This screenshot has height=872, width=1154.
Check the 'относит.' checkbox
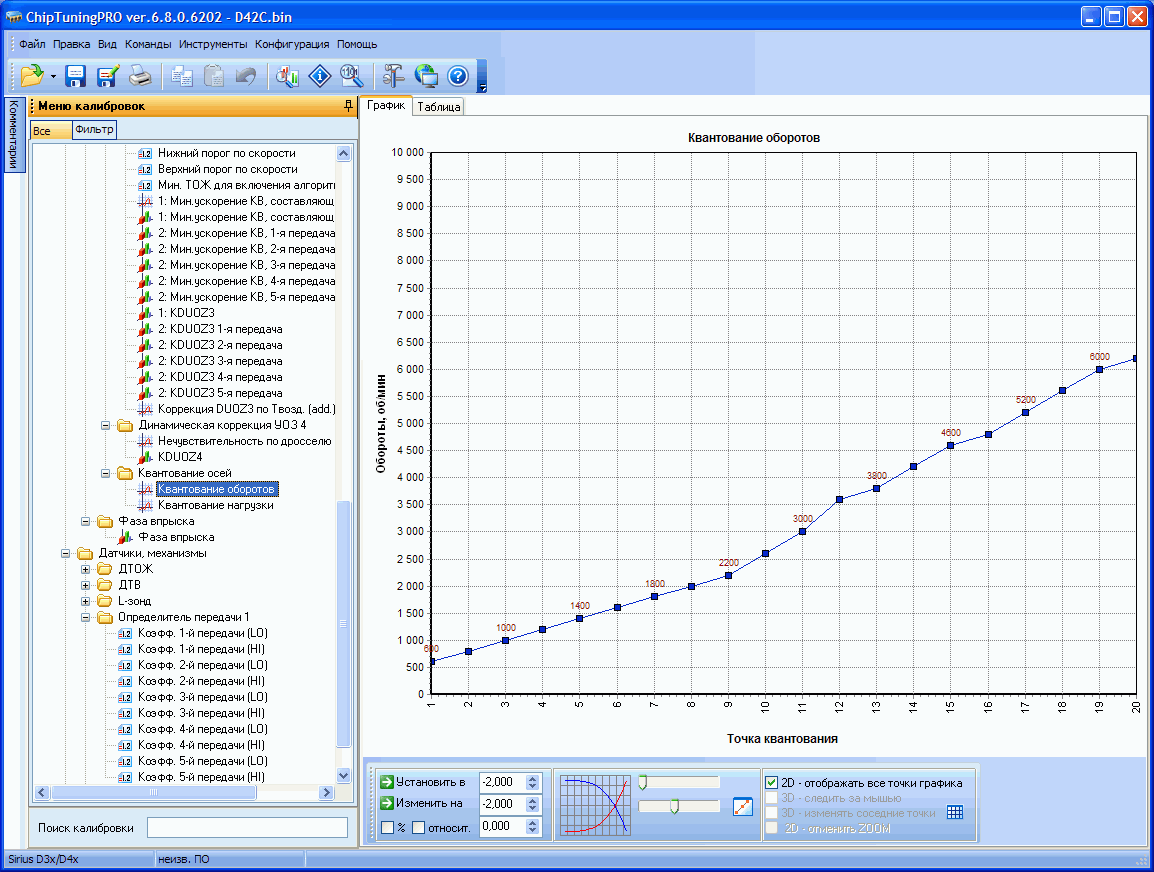tap(419, 827)
